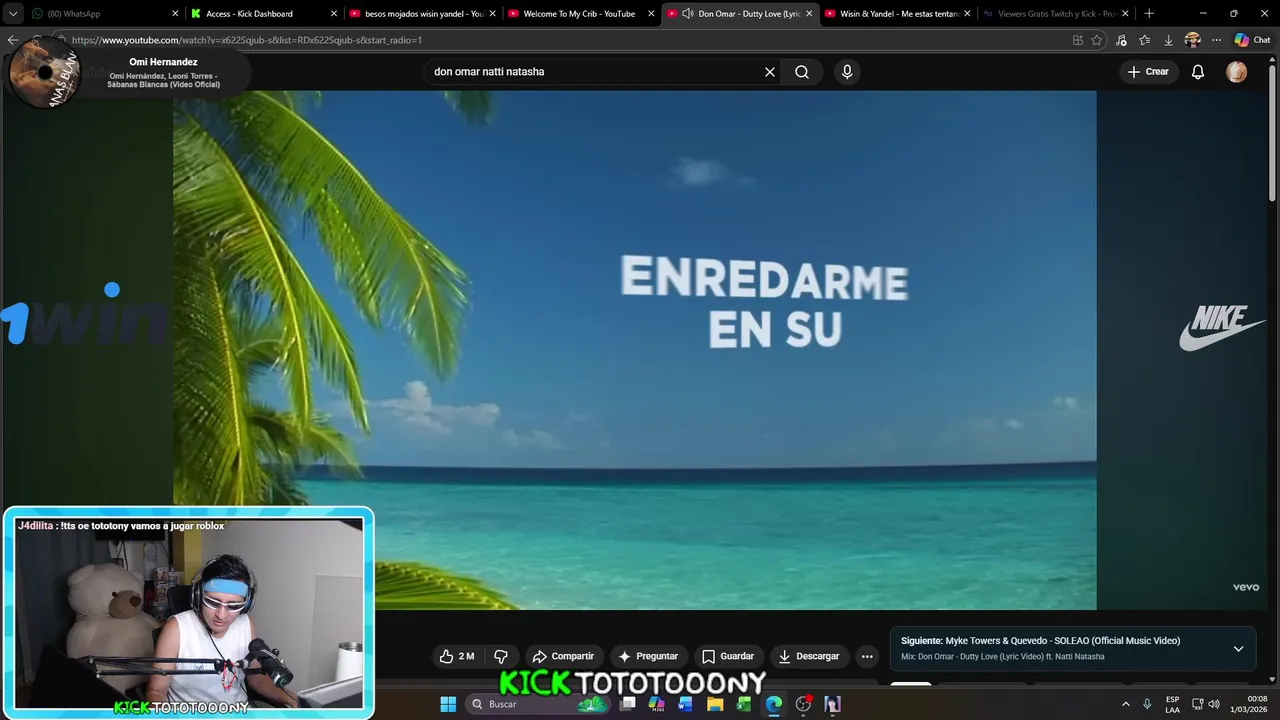Screen dimensions: 1280x720
Task: Start voice search with microphone icon
Action: [847, 72]
